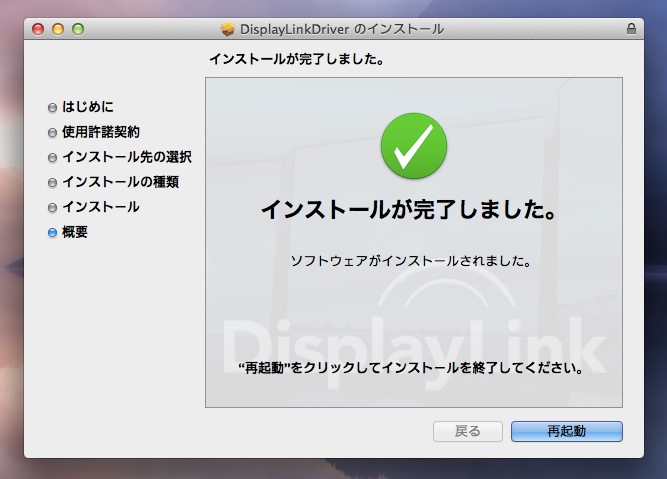The width and height of the screenshot is (667, 479).
Task: Click the package icon beside the DisplayLinkDriver title
Action: click(x=228, y=29)
